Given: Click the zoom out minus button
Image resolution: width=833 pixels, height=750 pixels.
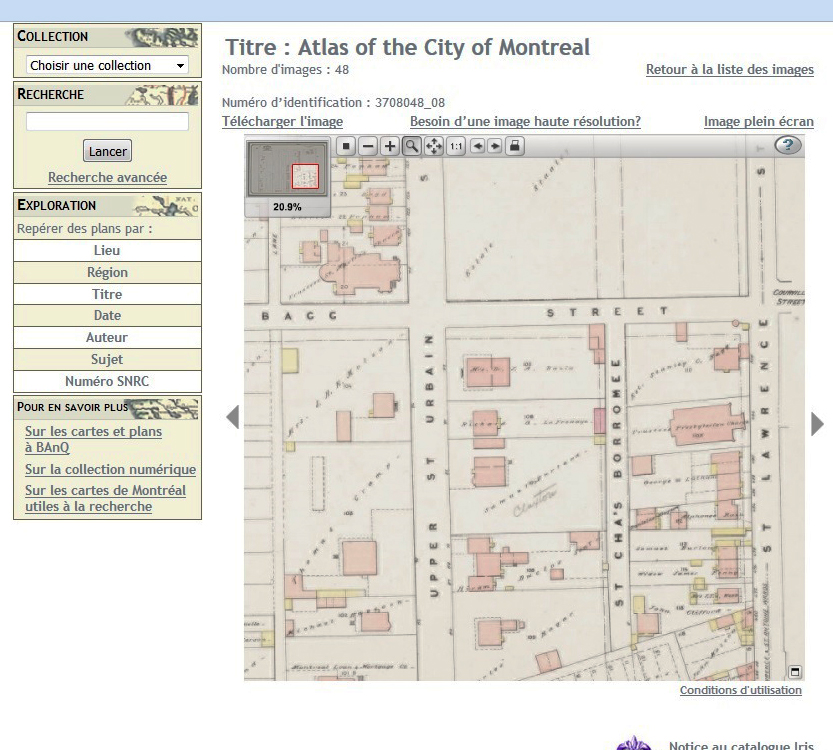Looking at the screenshot, I should [368, 146].
